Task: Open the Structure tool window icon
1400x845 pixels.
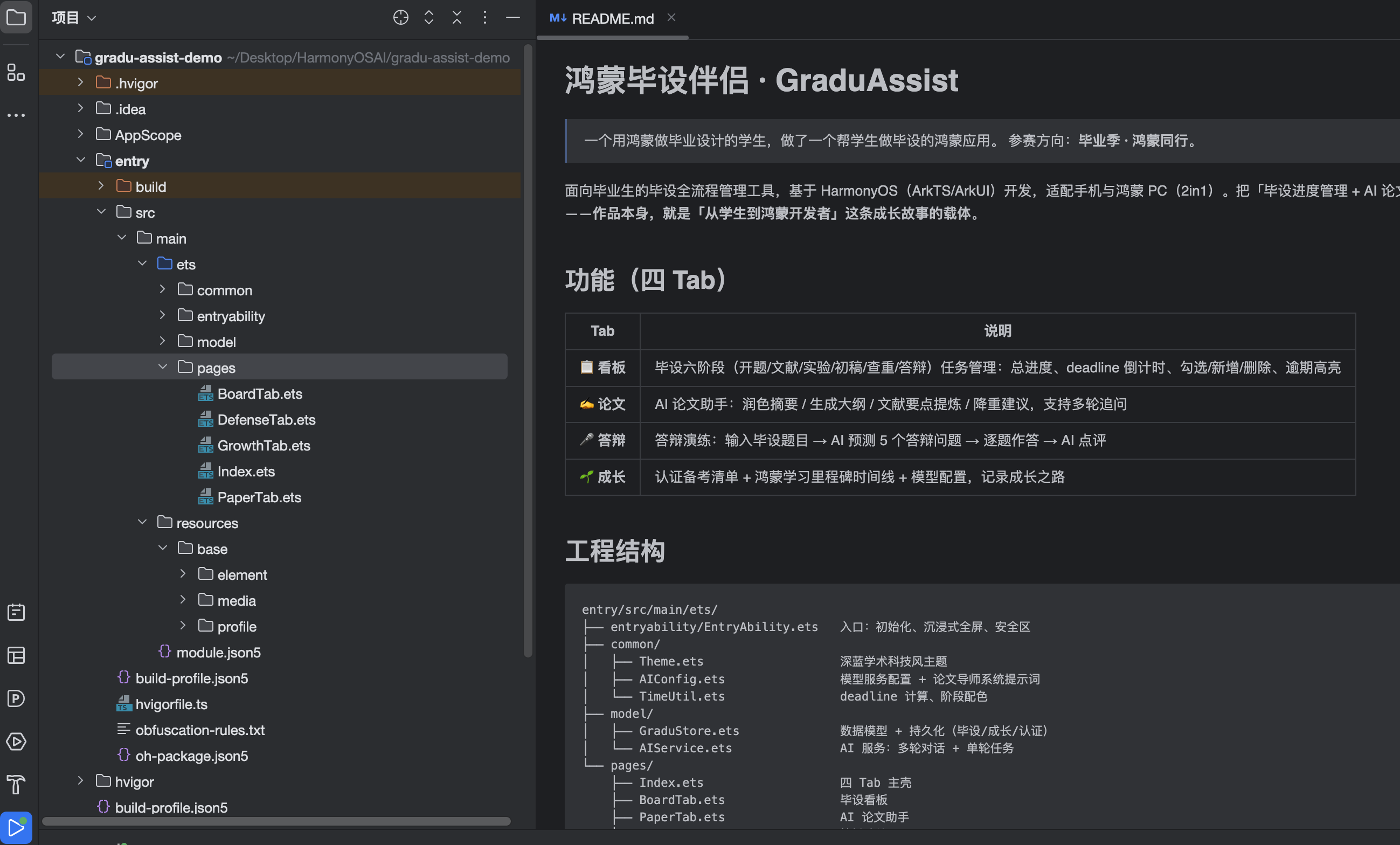Action: pyautogui.click(x=16, y=72)
